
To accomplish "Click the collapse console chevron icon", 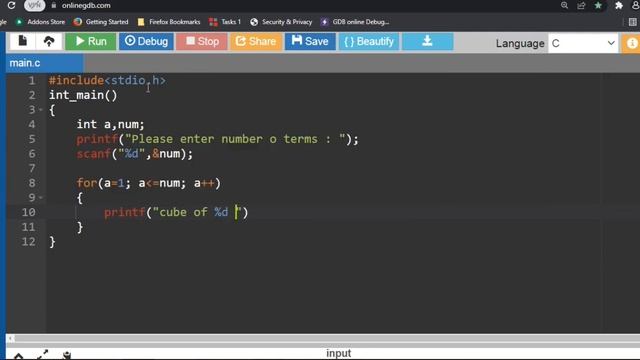I will 18,356.
